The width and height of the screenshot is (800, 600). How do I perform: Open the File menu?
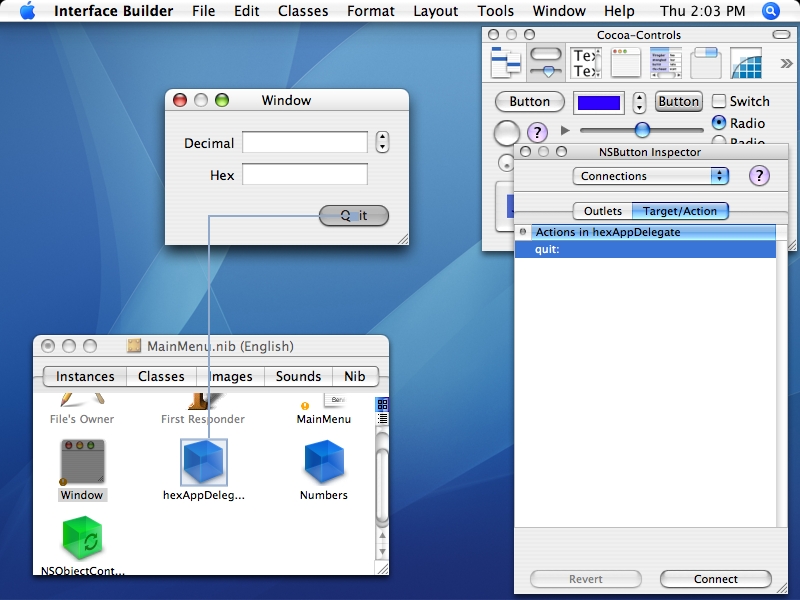(204, 11)
